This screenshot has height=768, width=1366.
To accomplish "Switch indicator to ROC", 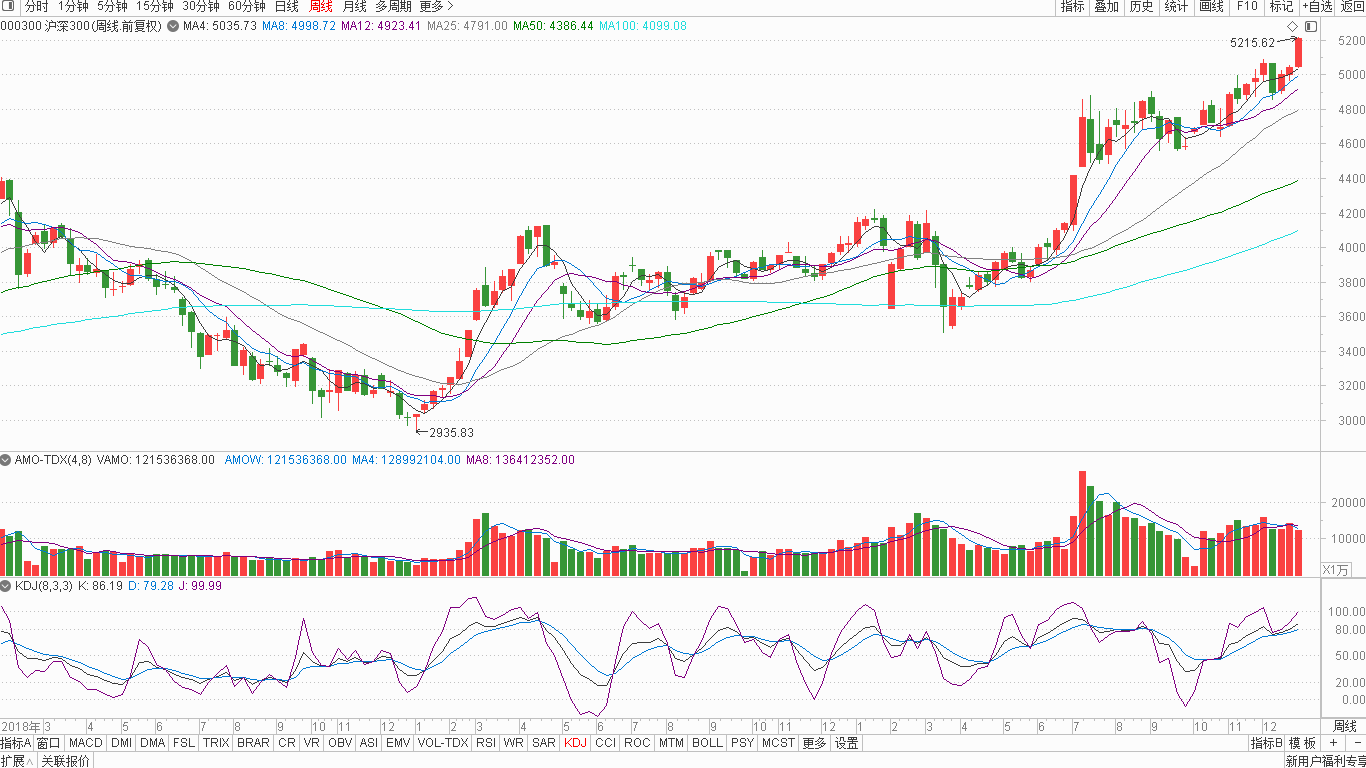I will pyautogui.click(x=637, y=743).
